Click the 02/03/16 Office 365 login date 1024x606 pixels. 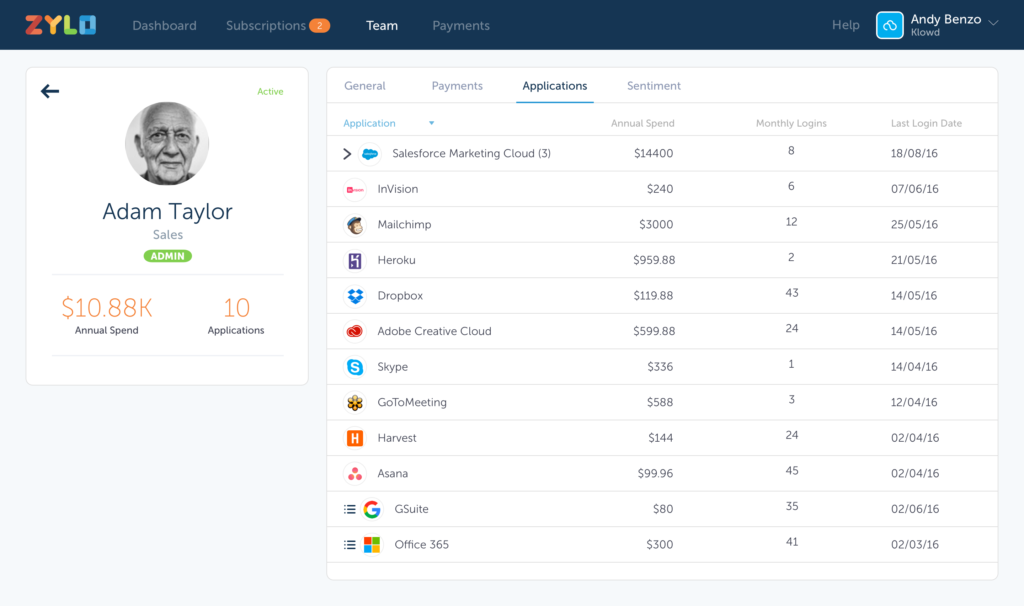(x=915, y=545)
